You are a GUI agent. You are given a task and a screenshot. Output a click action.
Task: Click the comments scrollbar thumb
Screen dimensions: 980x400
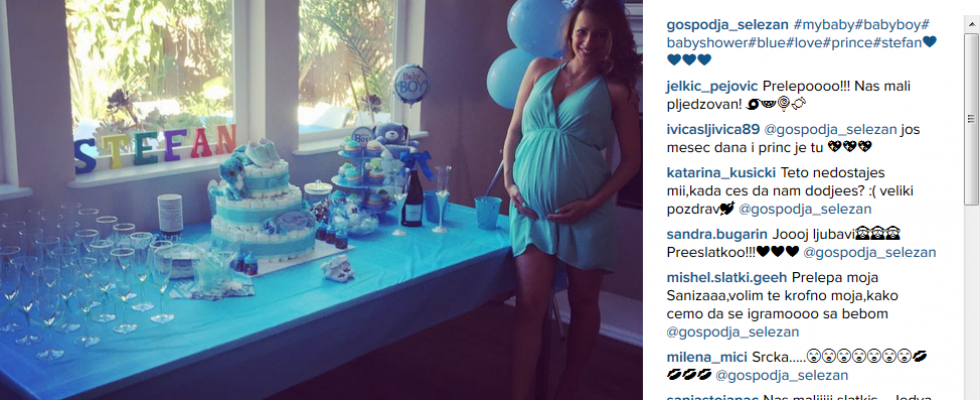[972, 121]
